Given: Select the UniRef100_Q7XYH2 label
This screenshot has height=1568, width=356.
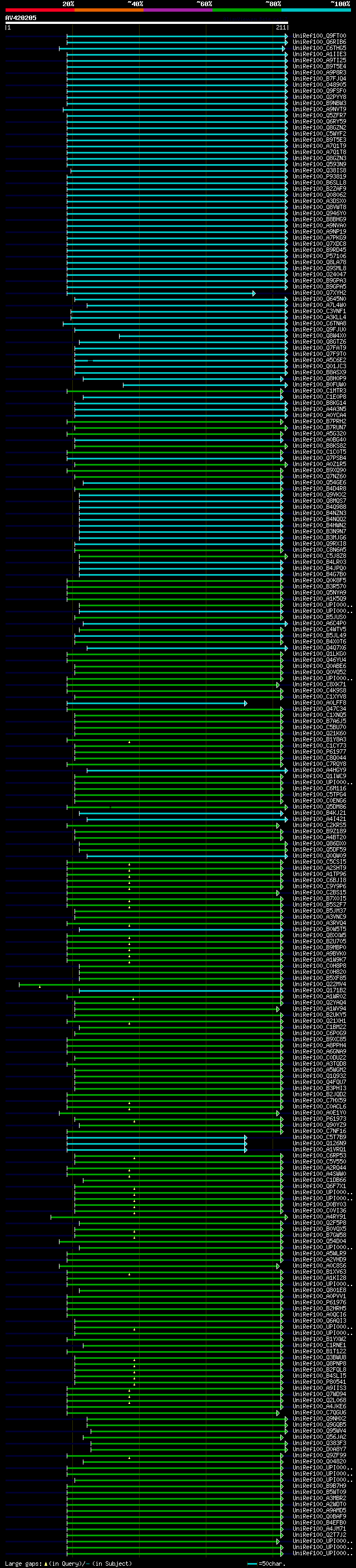Looking at the screenshot, I should (x=319, y=293).
